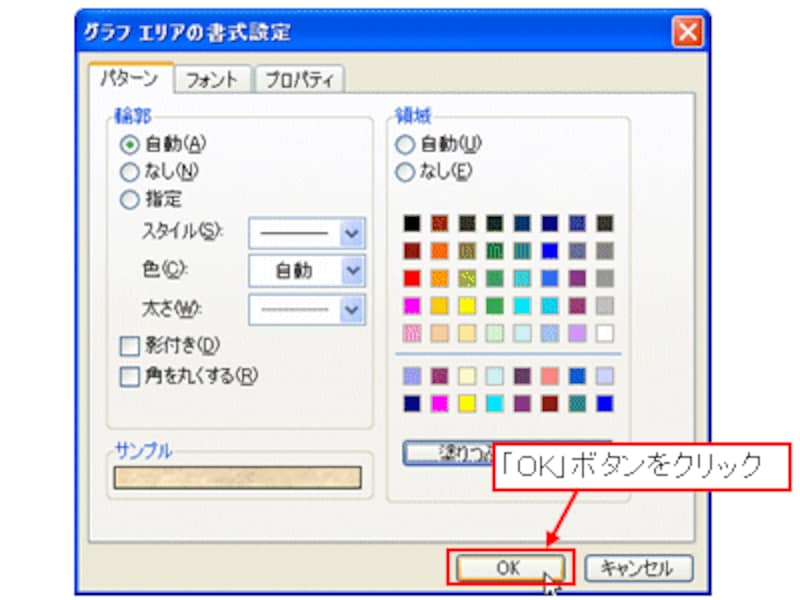
Task: Choose the bright red color swatch
Action: 410,278
